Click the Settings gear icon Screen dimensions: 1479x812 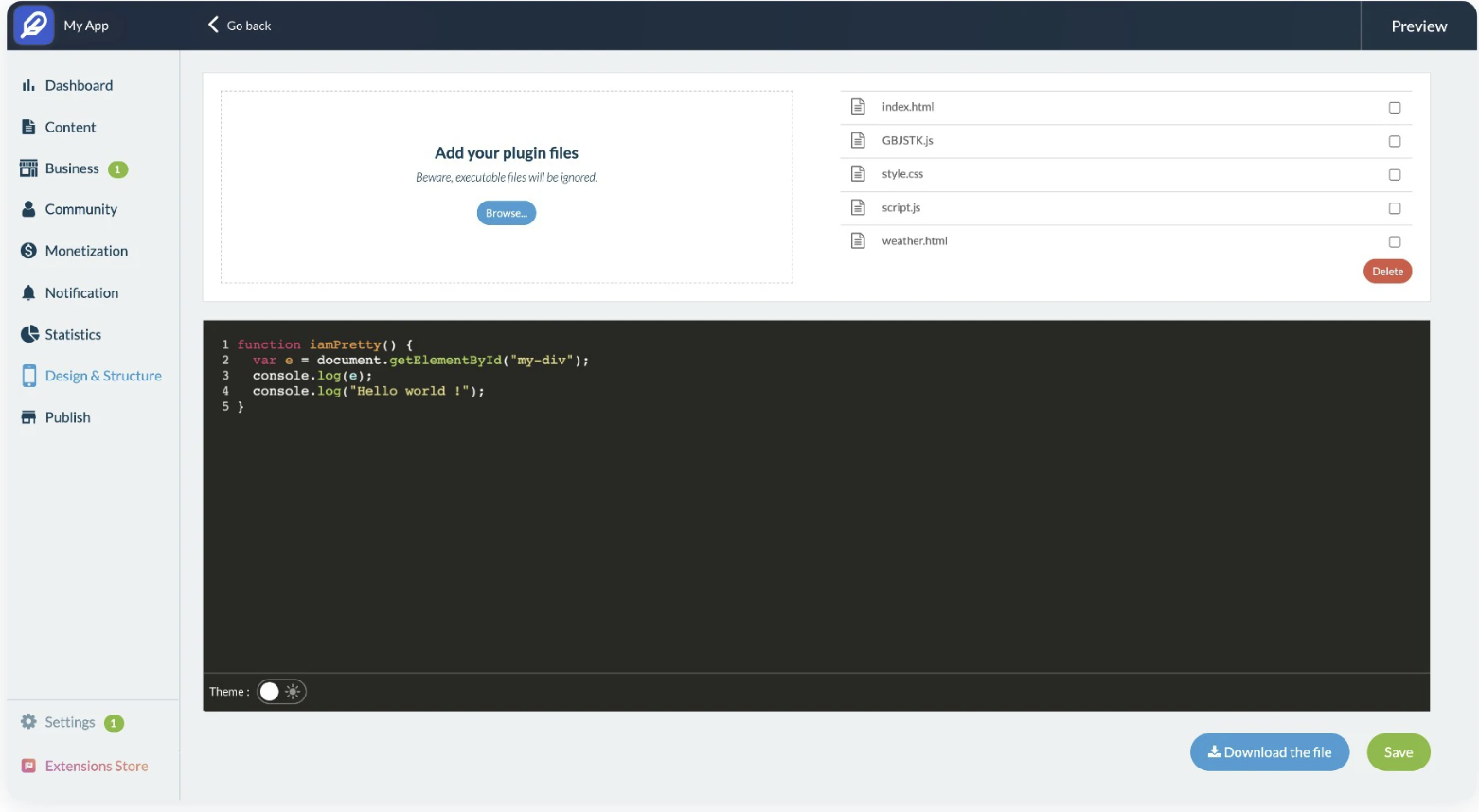point(28,722)
